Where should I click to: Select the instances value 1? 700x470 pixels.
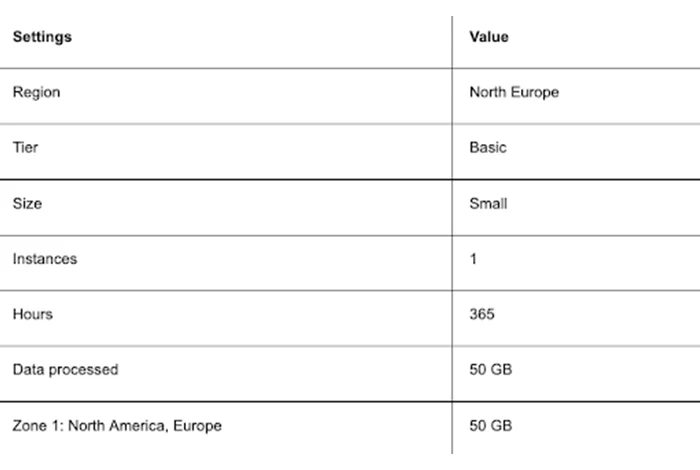click(473, 259)
